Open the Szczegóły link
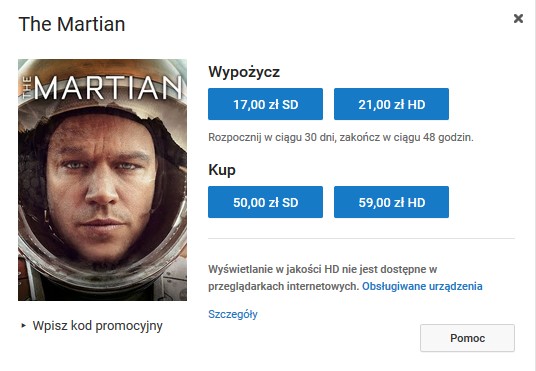Image resolution: width=536 pixels, height=371 pixels. 233,314
